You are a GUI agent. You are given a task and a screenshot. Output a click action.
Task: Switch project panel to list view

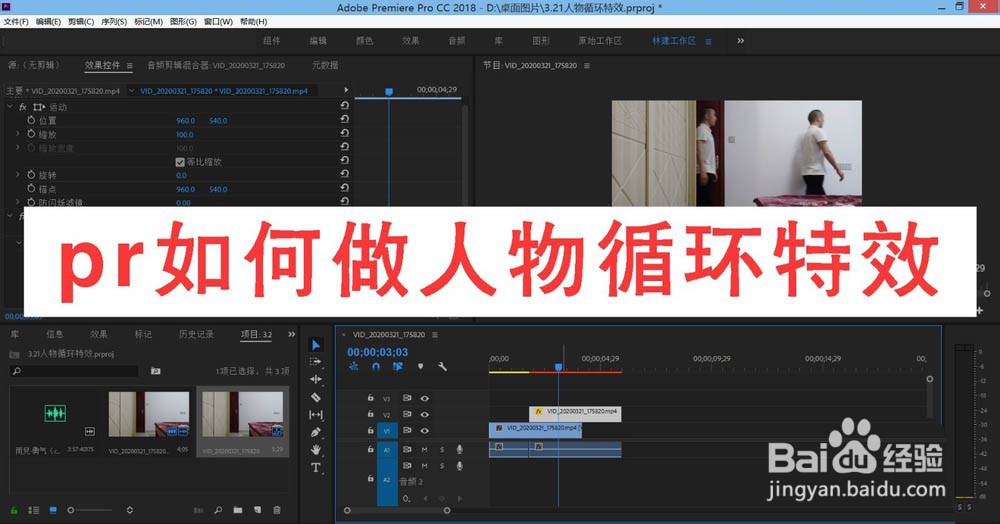tap(33, 510)
